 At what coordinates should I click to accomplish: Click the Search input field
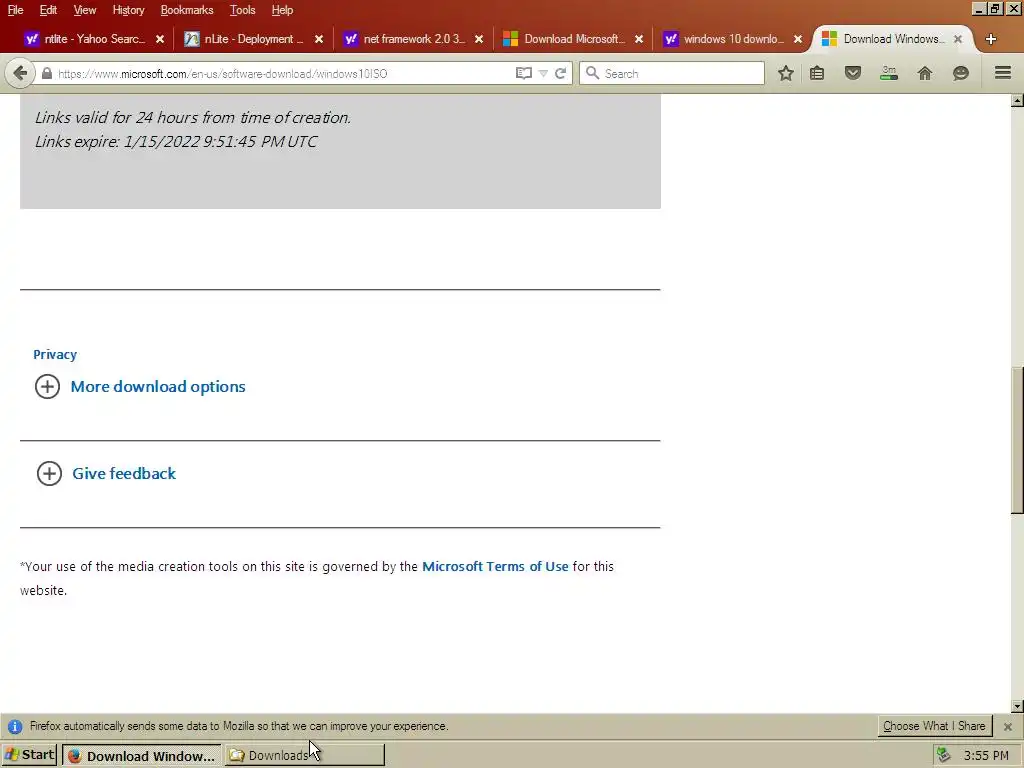point(672,73)
